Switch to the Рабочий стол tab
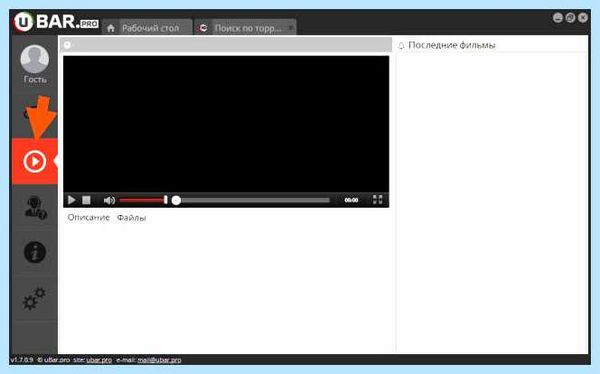 147,28
